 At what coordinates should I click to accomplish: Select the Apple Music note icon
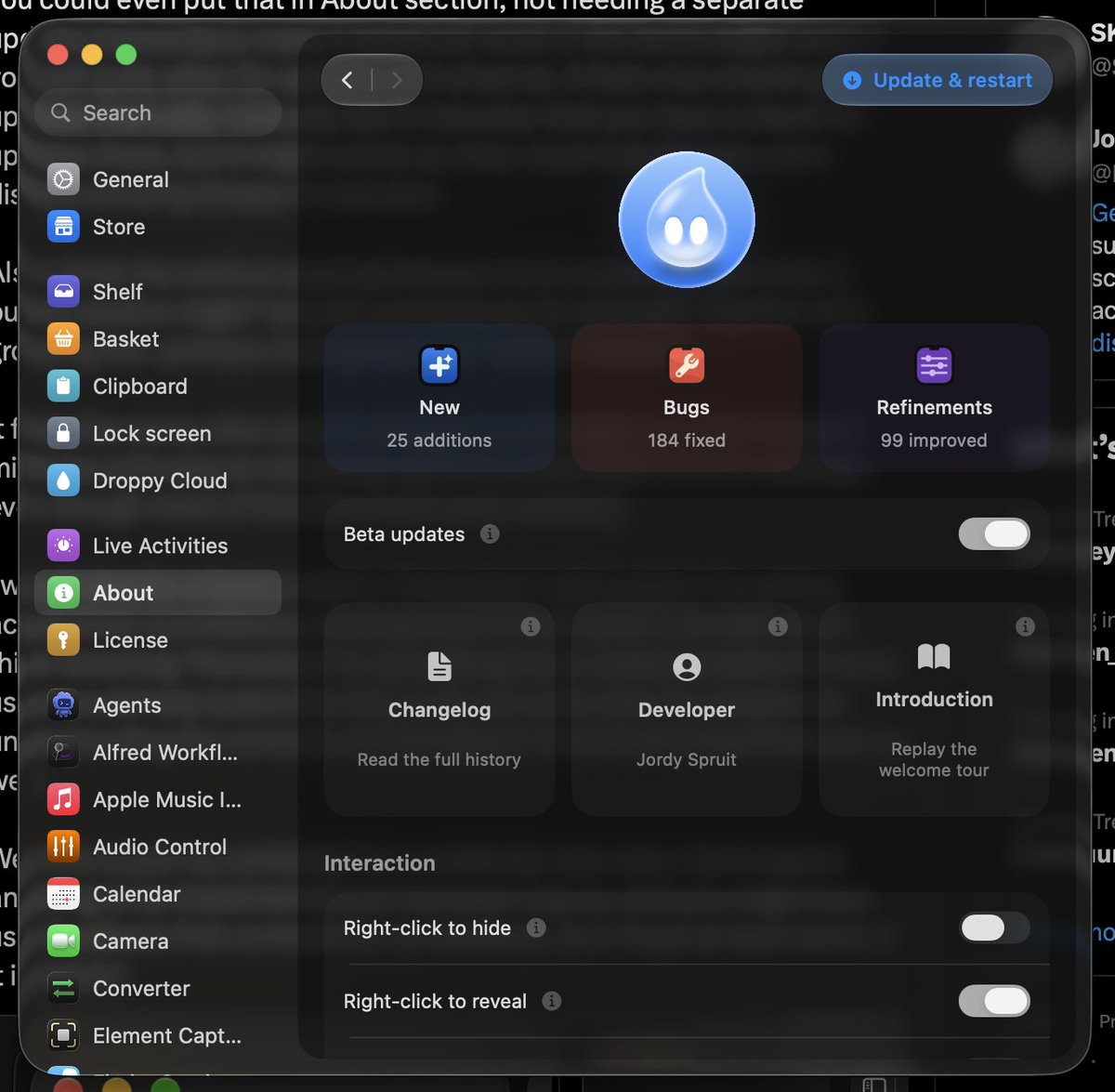[x=63, y=800]
